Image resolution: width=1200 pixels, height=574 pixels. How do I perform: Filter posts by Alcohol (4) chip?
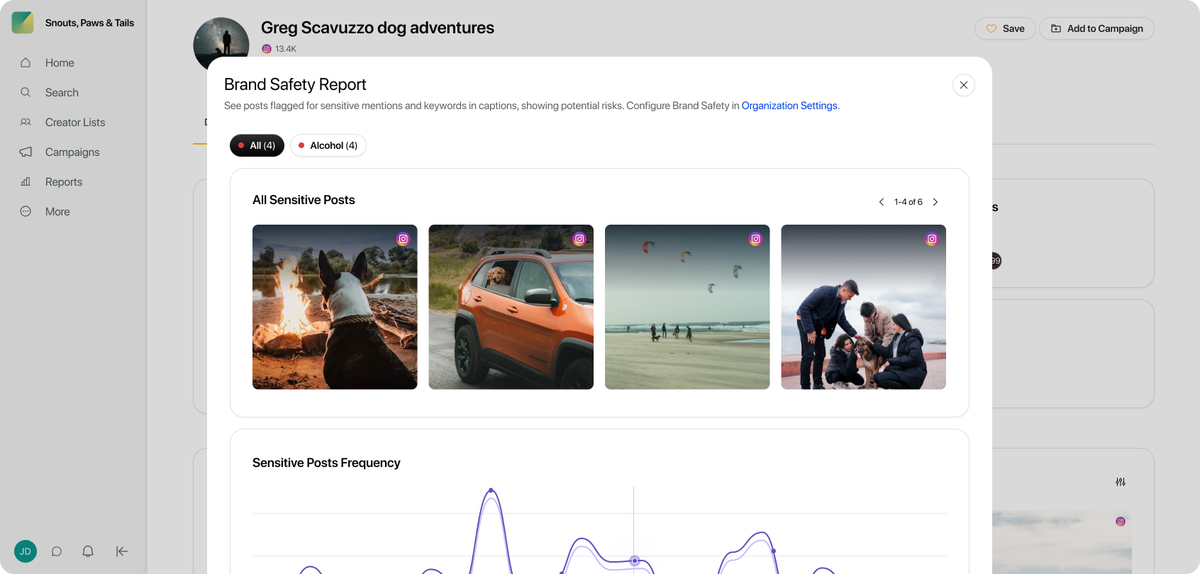click(328, 146)
